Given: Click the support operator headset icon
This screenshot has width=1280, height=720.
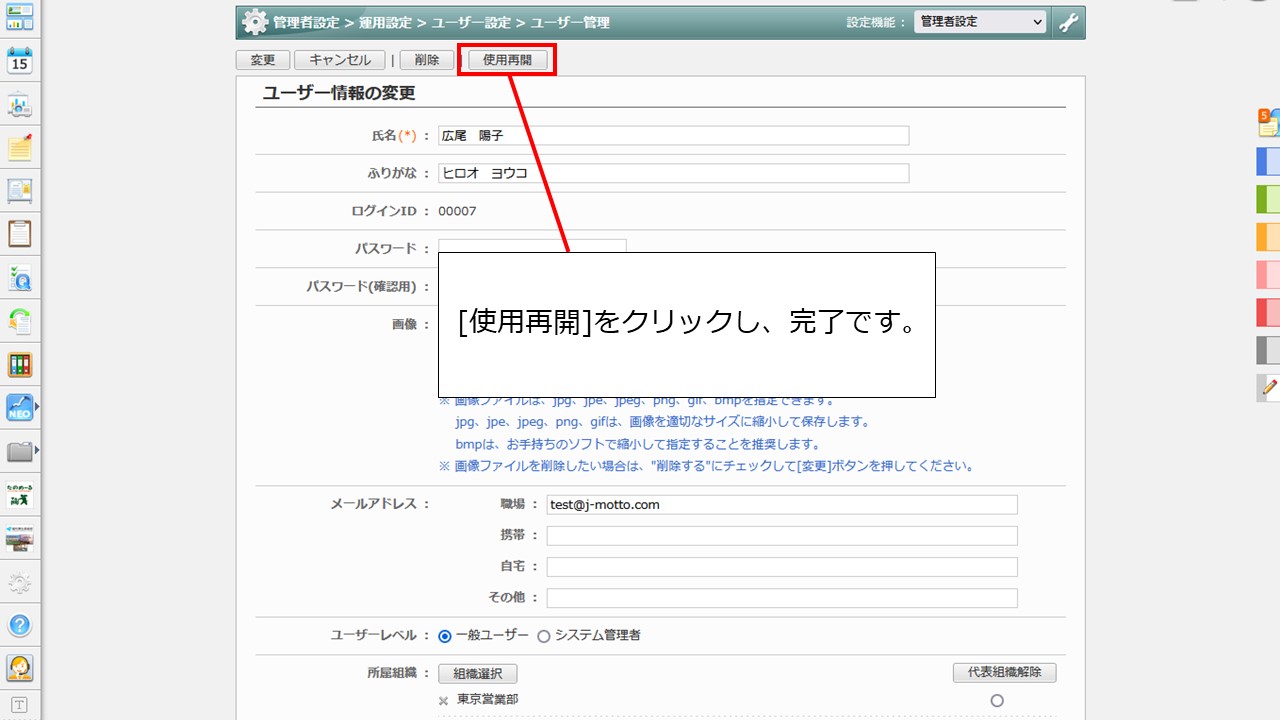Looking at the screenshot, I should click(x=20, y=667).
